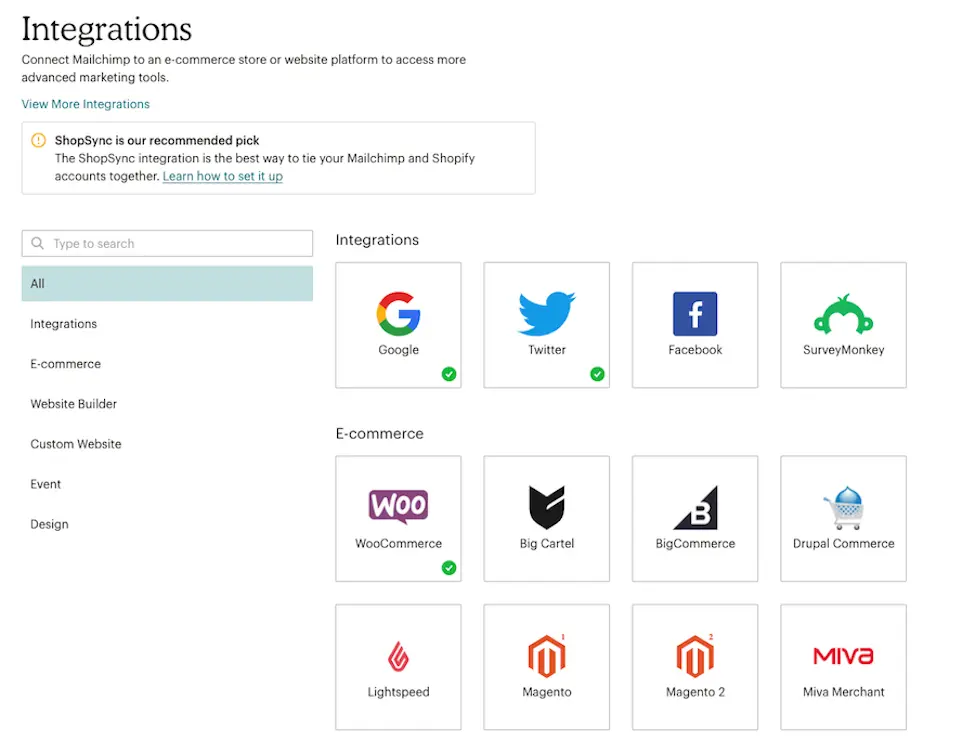
Task: Select the Miva Merchant tile
Action: tap(843, 666)
